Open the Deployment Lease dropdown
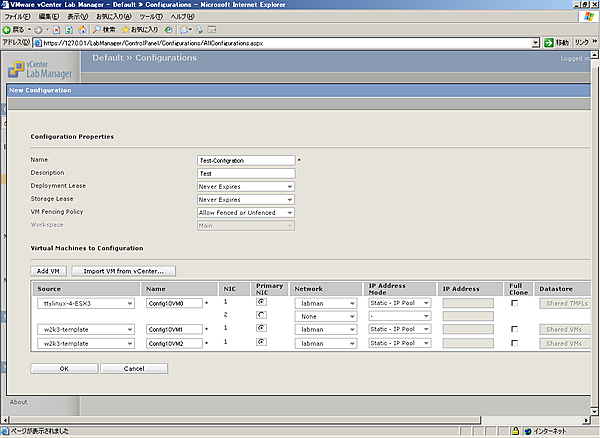 [246, 186]
